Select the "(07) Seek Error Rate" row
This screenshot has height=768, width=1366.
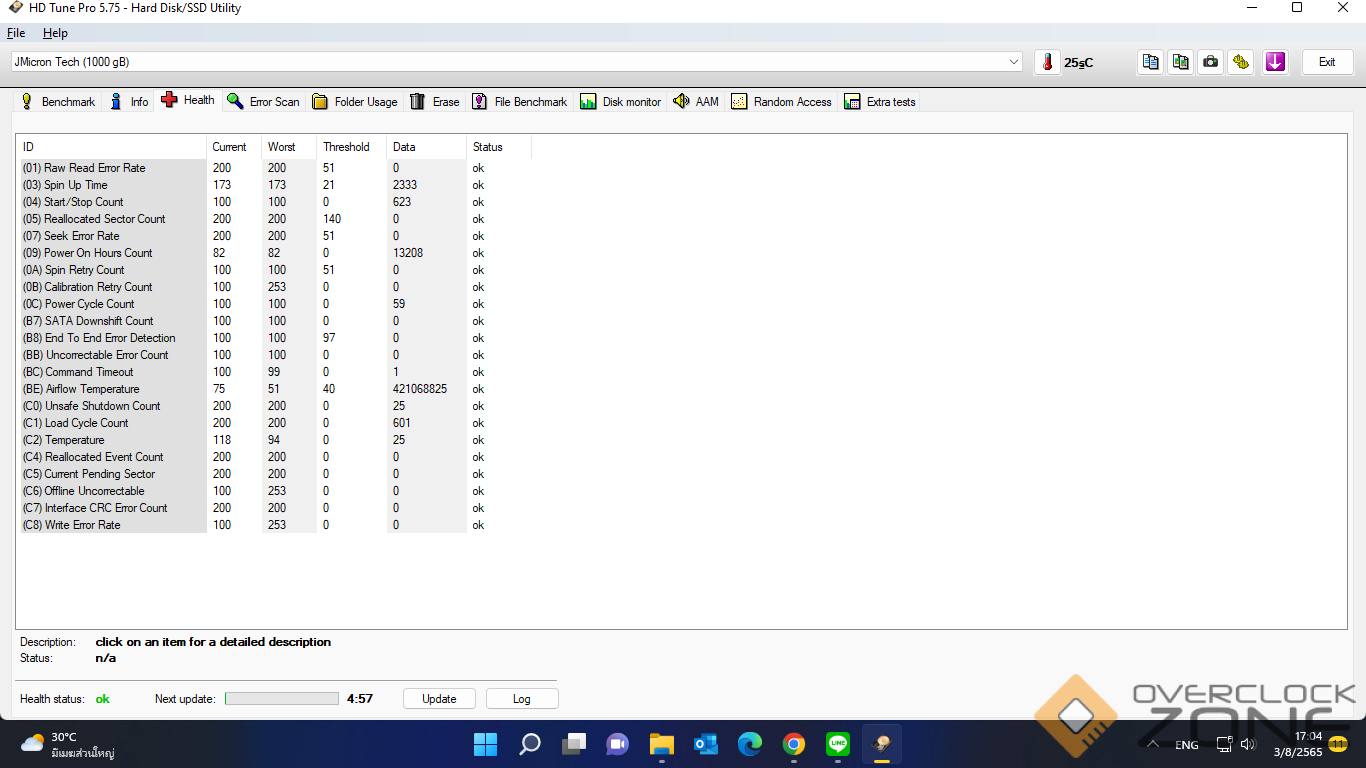(275, 236)
